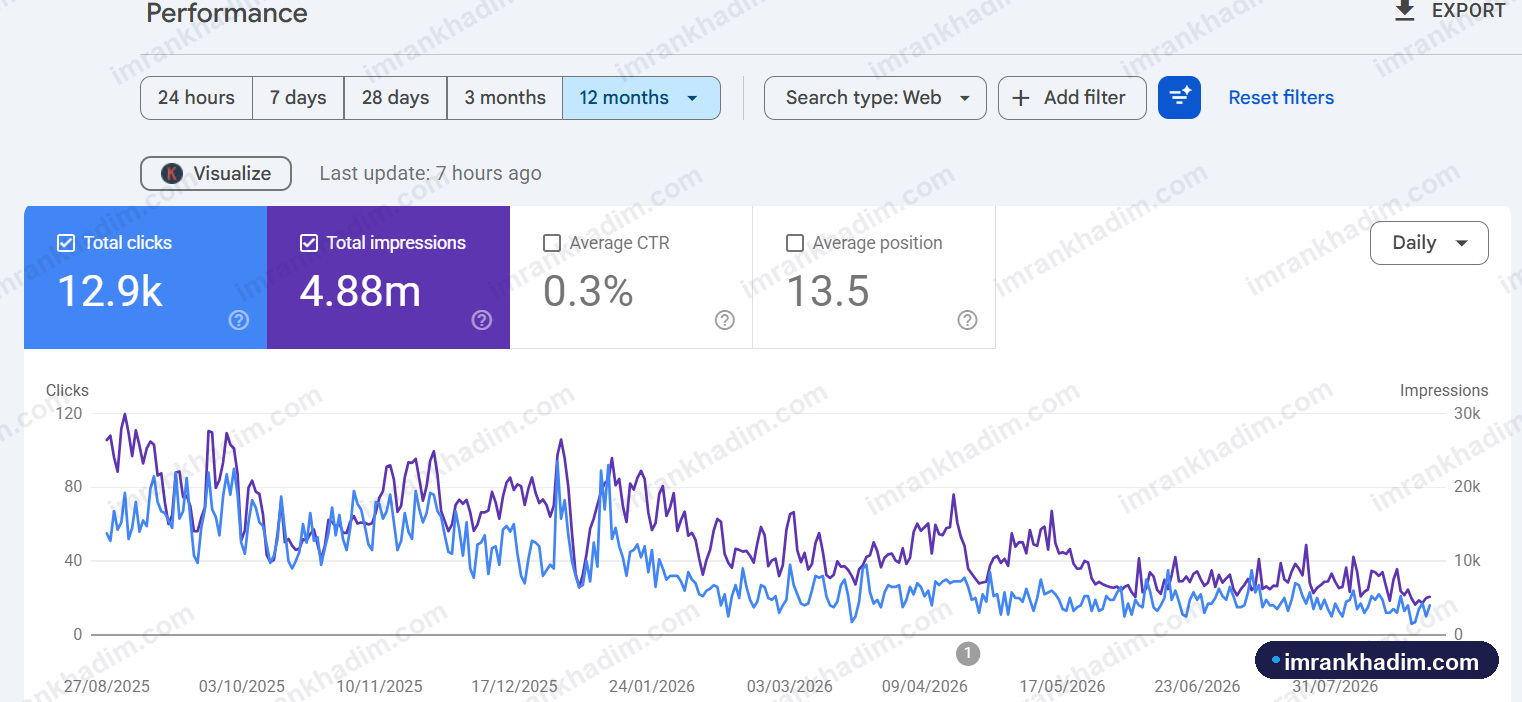Screen dimensions: 1522x702
Task: Click the 13.5 average position value
Action: point(828,291)
